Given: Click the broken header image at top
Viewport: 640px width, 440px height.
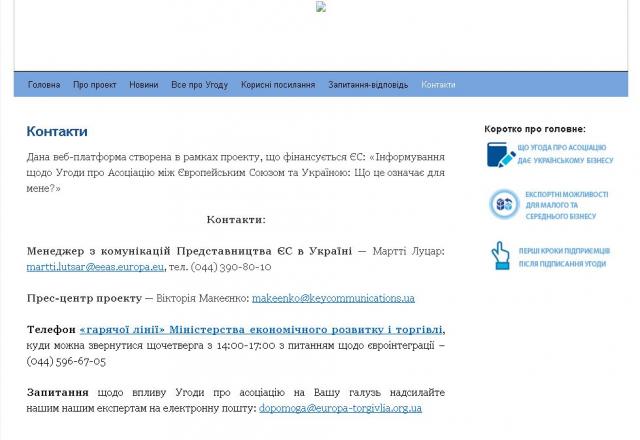Looking at the screenshot, I should click(x=321, y=7).
